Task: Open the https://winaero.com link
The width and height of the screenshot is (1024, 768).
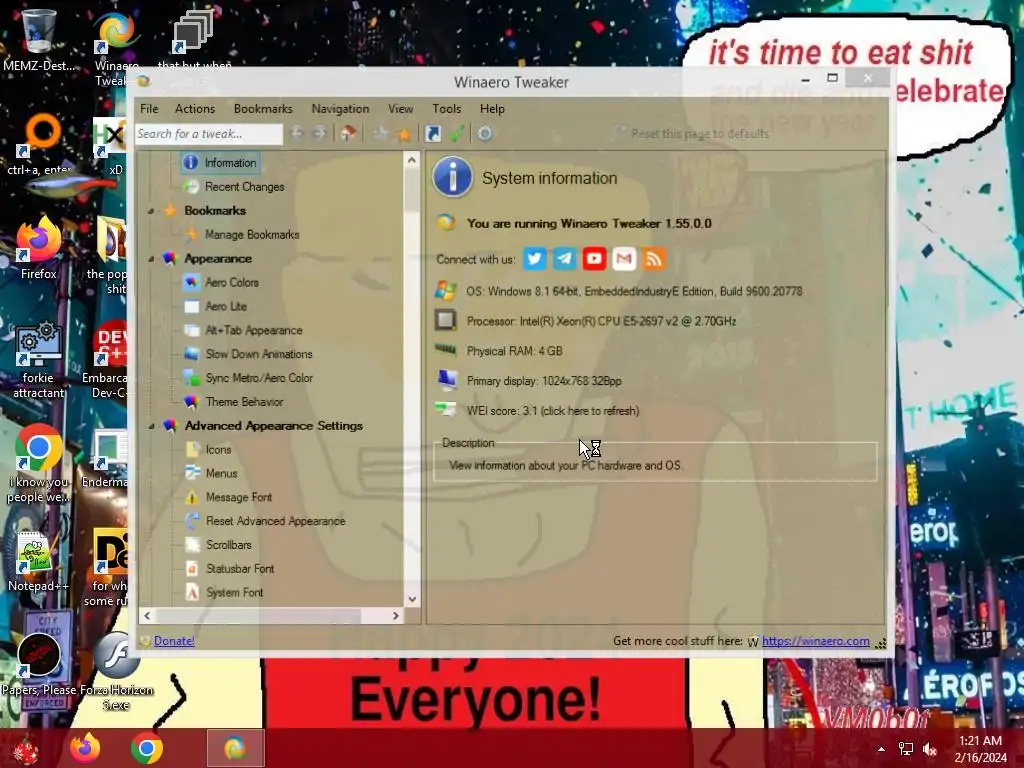Action: pyautogui.click(x=816, y=641)
